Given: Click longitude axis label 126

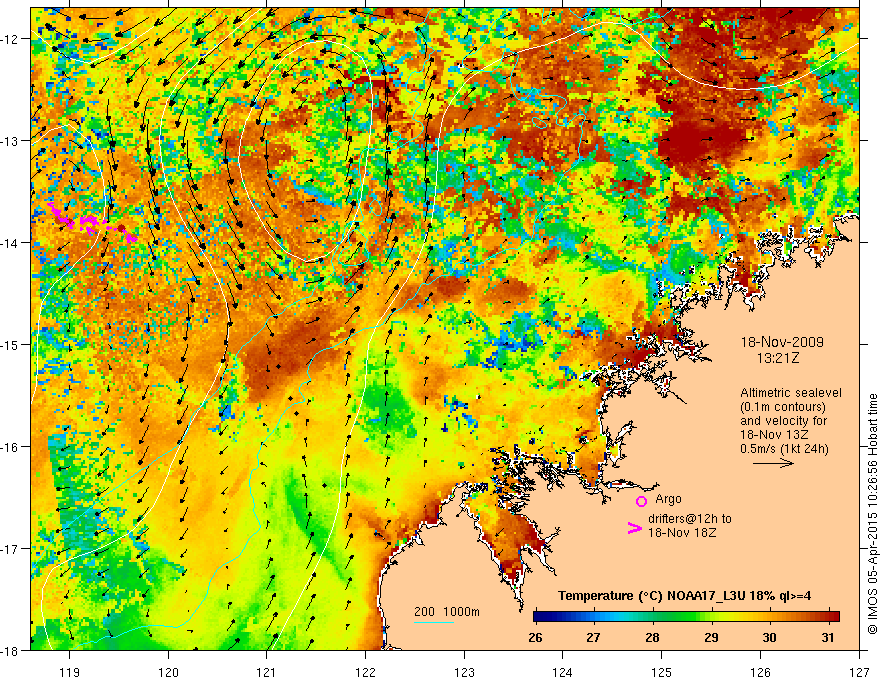Looking at the screenshot, I should (x=760, y=672).
